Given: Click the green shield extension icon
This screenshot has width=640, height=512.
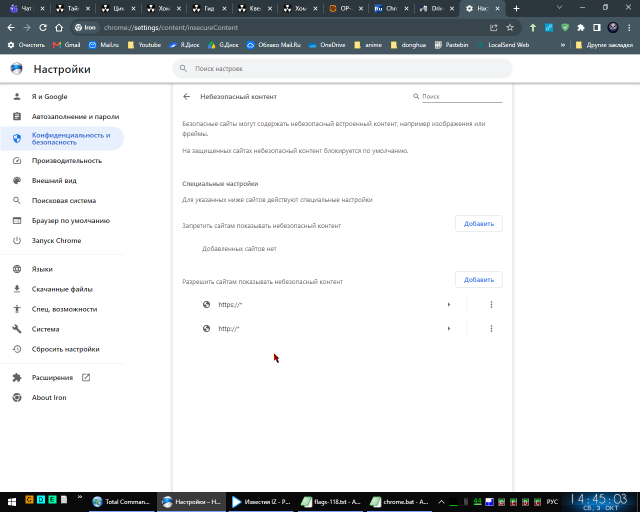Looking at the screenshot, I should point(565,27).
